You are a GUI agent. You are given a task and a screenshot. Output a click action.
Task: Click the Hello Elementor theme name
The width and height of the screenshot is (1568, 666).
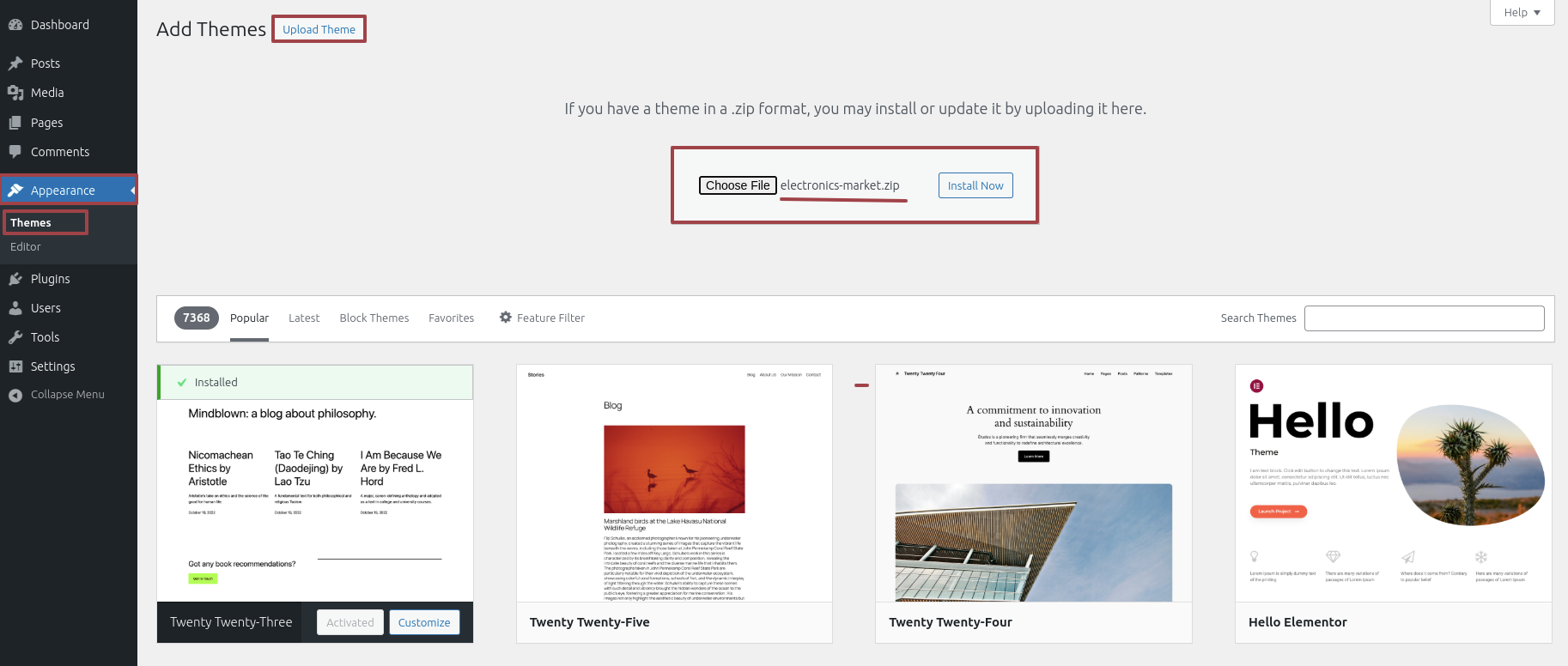tap(1298, 622)
